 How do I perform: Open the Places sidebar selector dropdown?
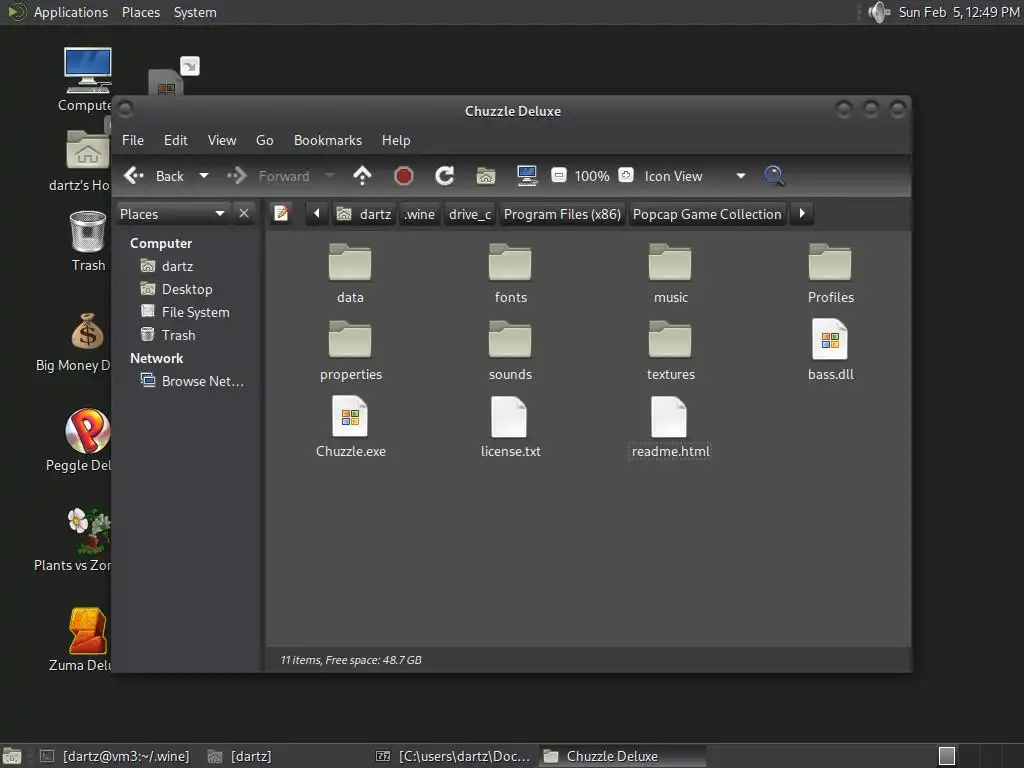[173, 214]
